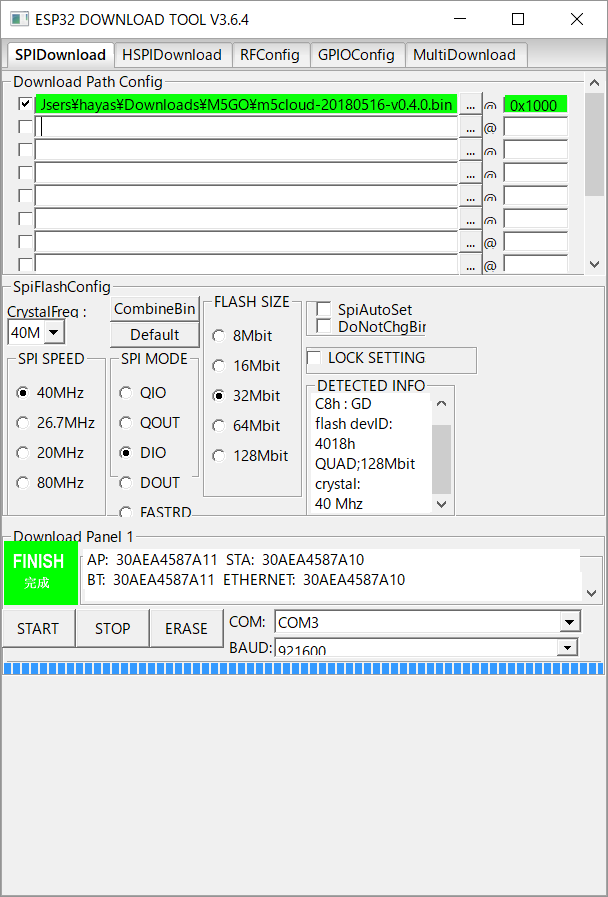Switch to the GPIOConfig tab
This screenshot has height=897, width=608.
click(x=356, y=55)
